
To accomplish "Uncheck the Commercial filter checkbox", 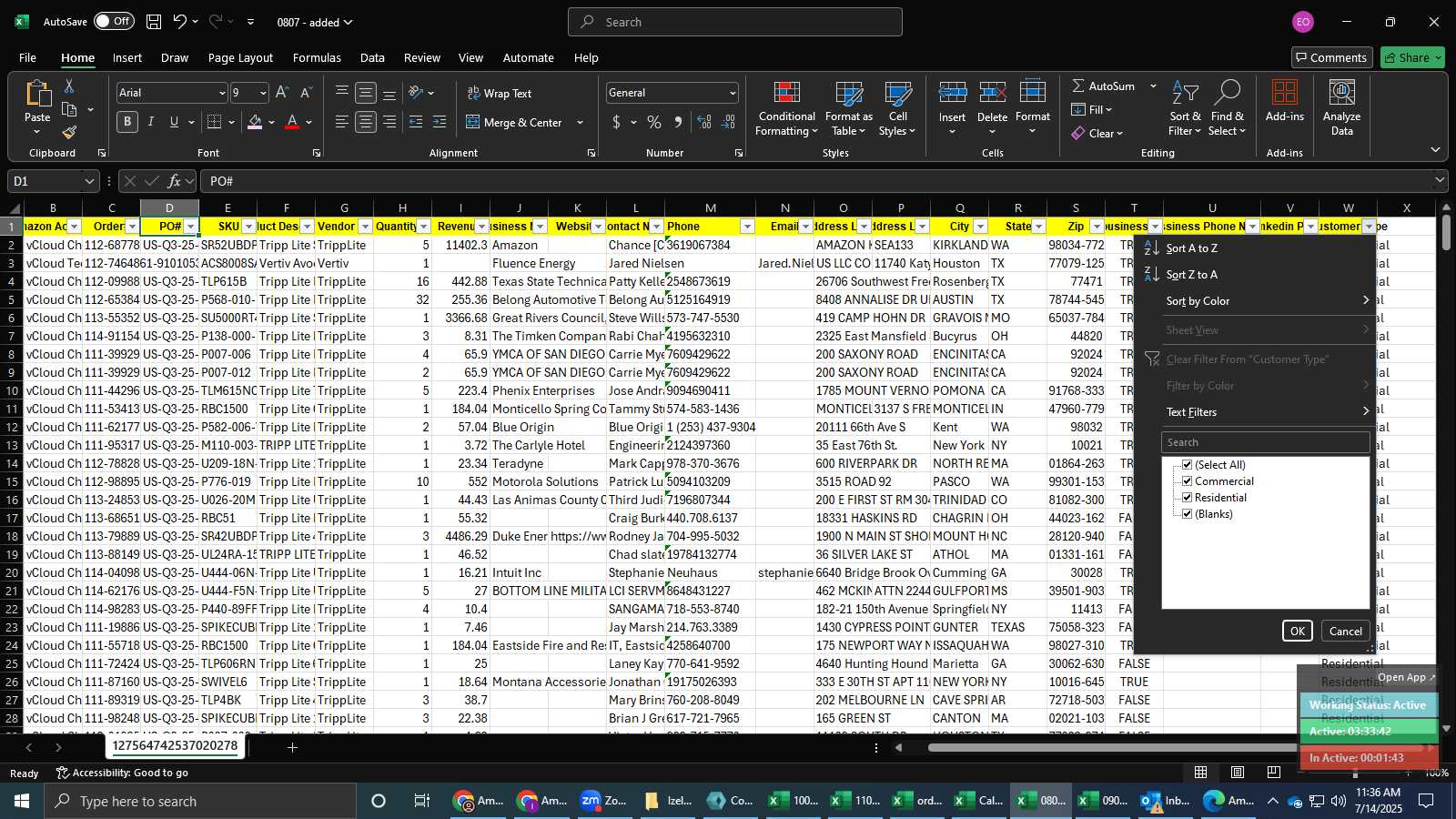I will click(1187, 481).
